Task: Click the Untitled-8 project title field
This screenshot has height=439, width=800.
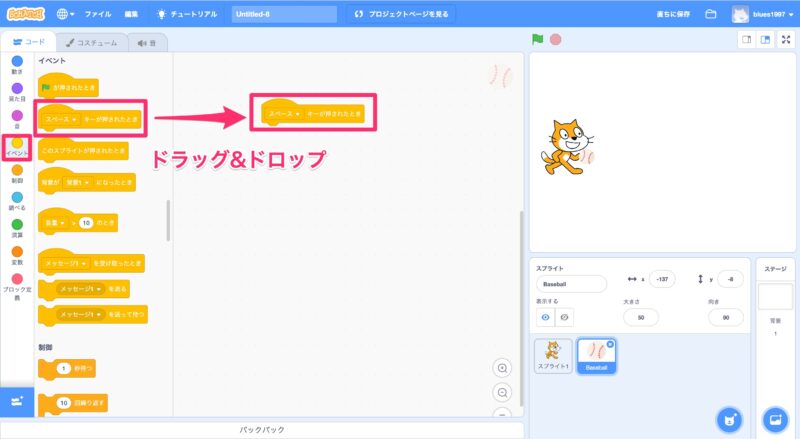Action: click(283, 14)
